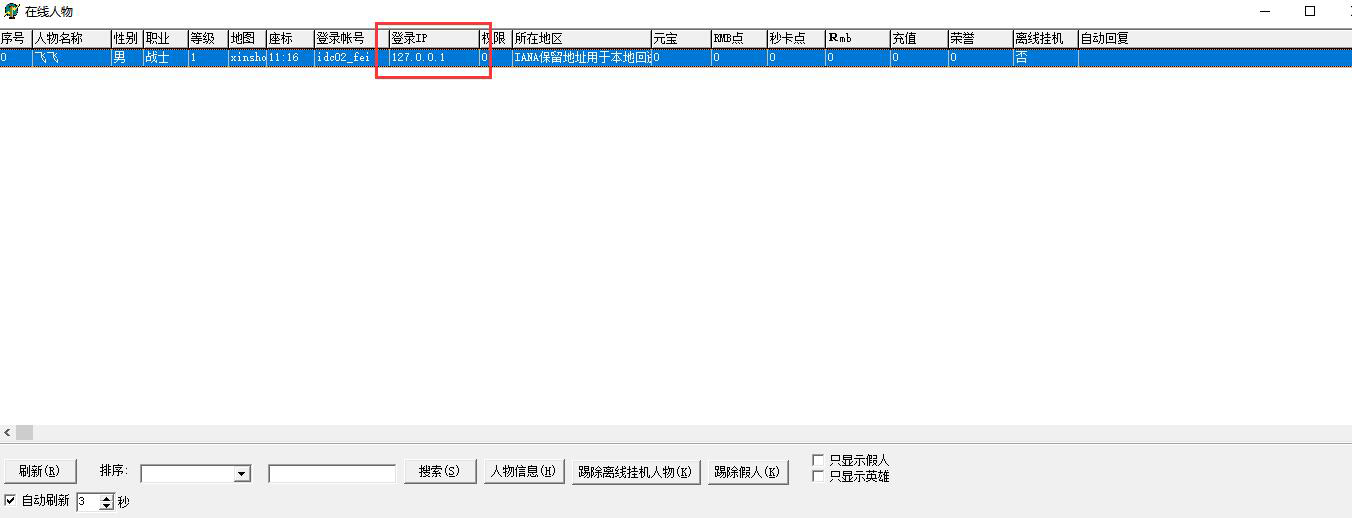Click the 登录IP column header
The height and width of the screenshot is (518, 1352).
[x=433, y=38]
